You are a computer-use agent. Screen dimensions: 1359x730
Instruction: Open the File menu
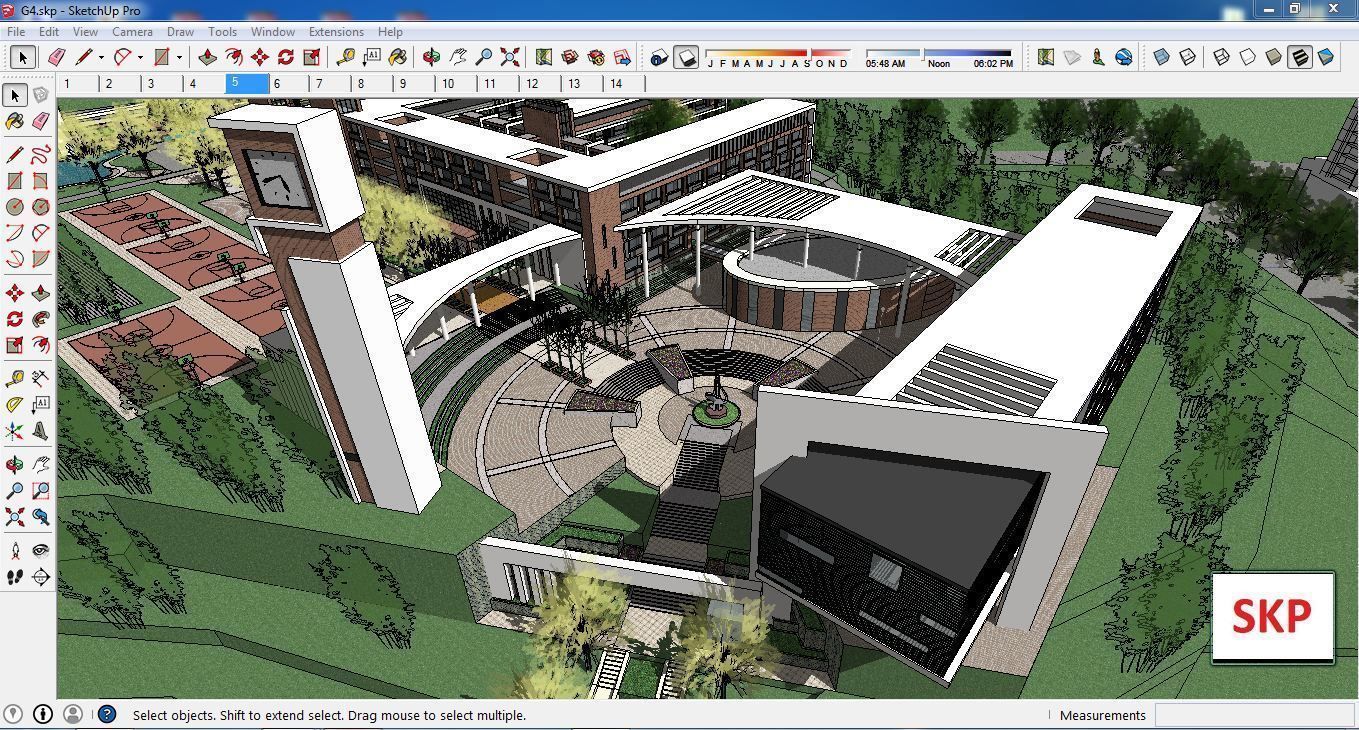point(16,31)
